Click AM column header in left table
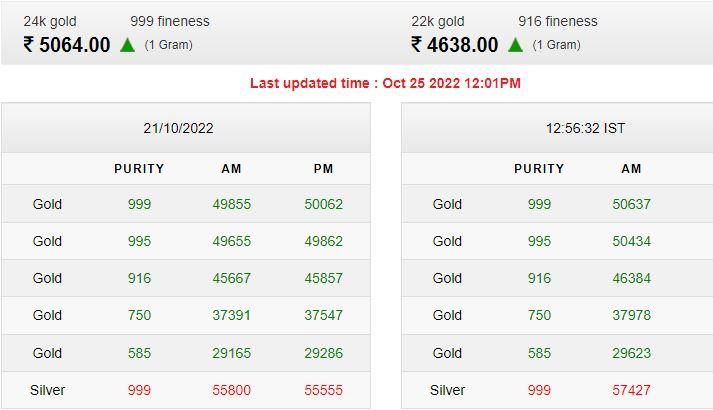 [x=231, y=169]
